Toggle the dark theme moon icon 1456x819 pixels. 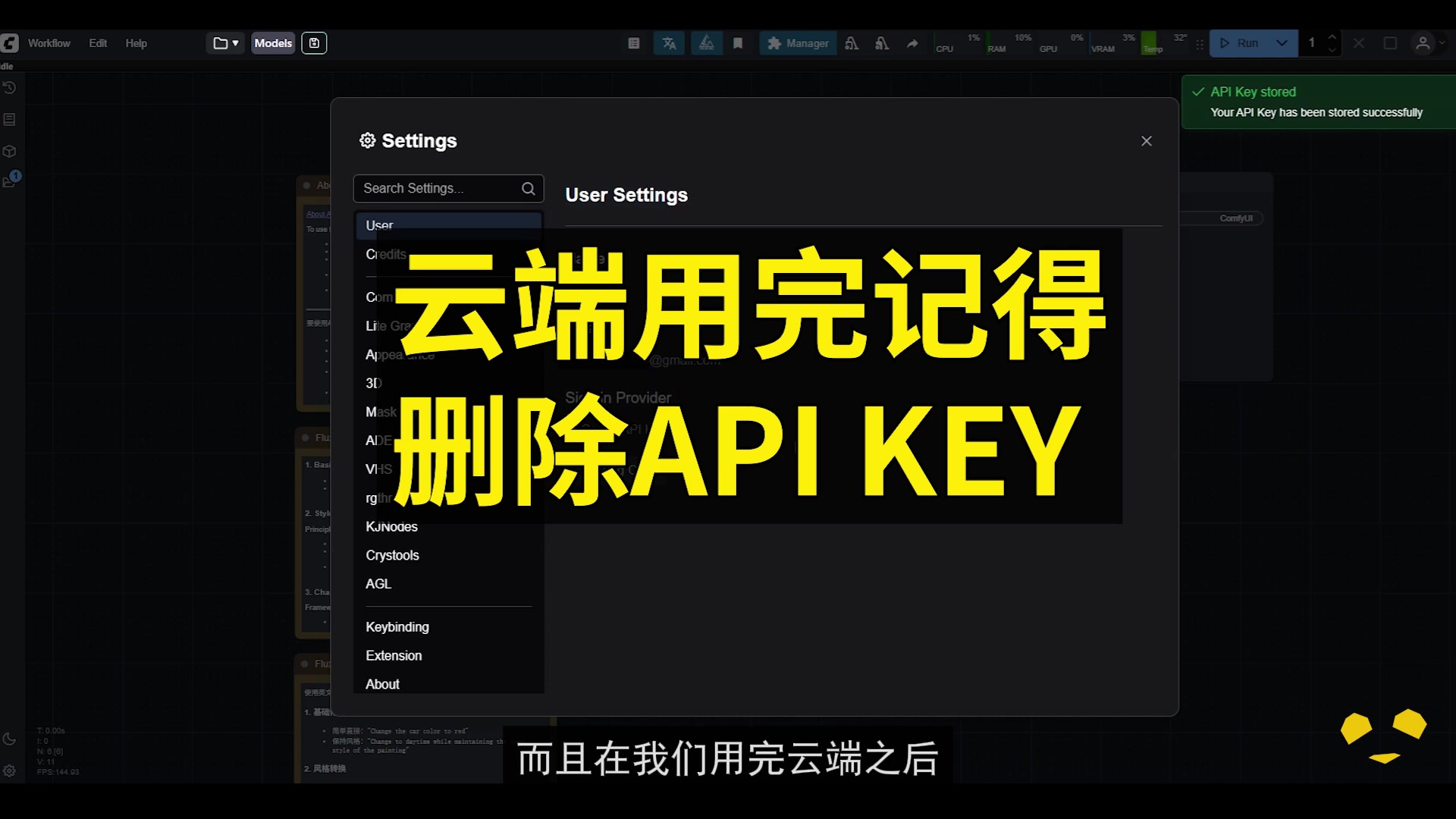[x=9, y=739]
